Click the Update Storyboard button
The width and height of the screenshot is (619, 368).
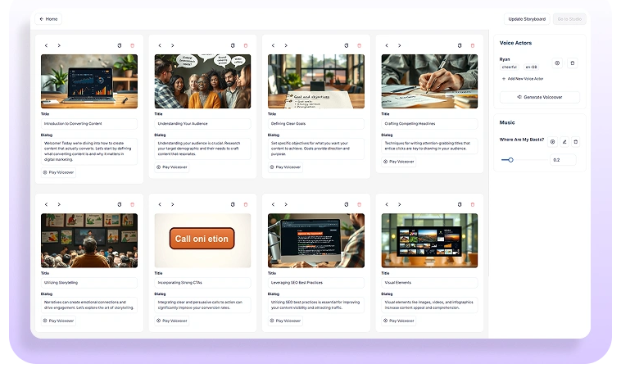point(527,19)
